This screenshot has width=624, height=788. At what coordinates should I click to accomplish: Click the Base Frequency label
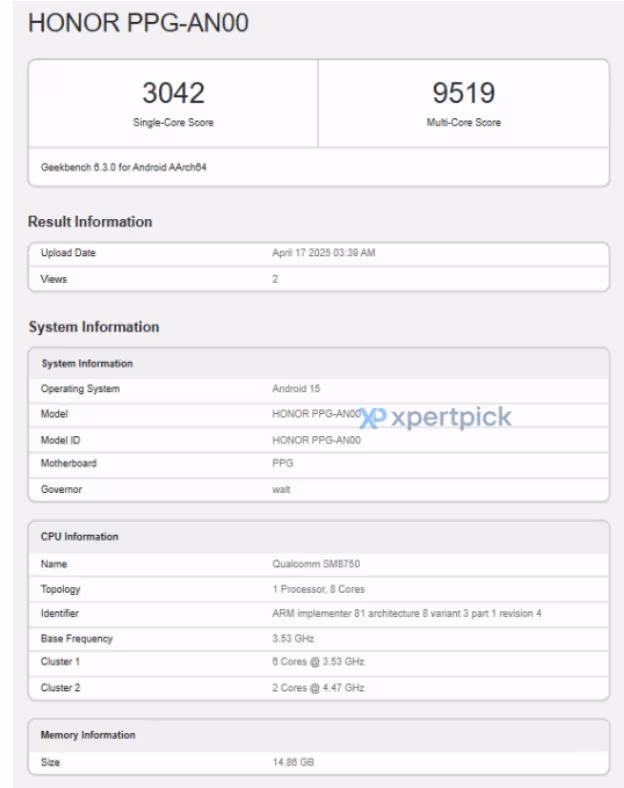[x=77, y=639]
